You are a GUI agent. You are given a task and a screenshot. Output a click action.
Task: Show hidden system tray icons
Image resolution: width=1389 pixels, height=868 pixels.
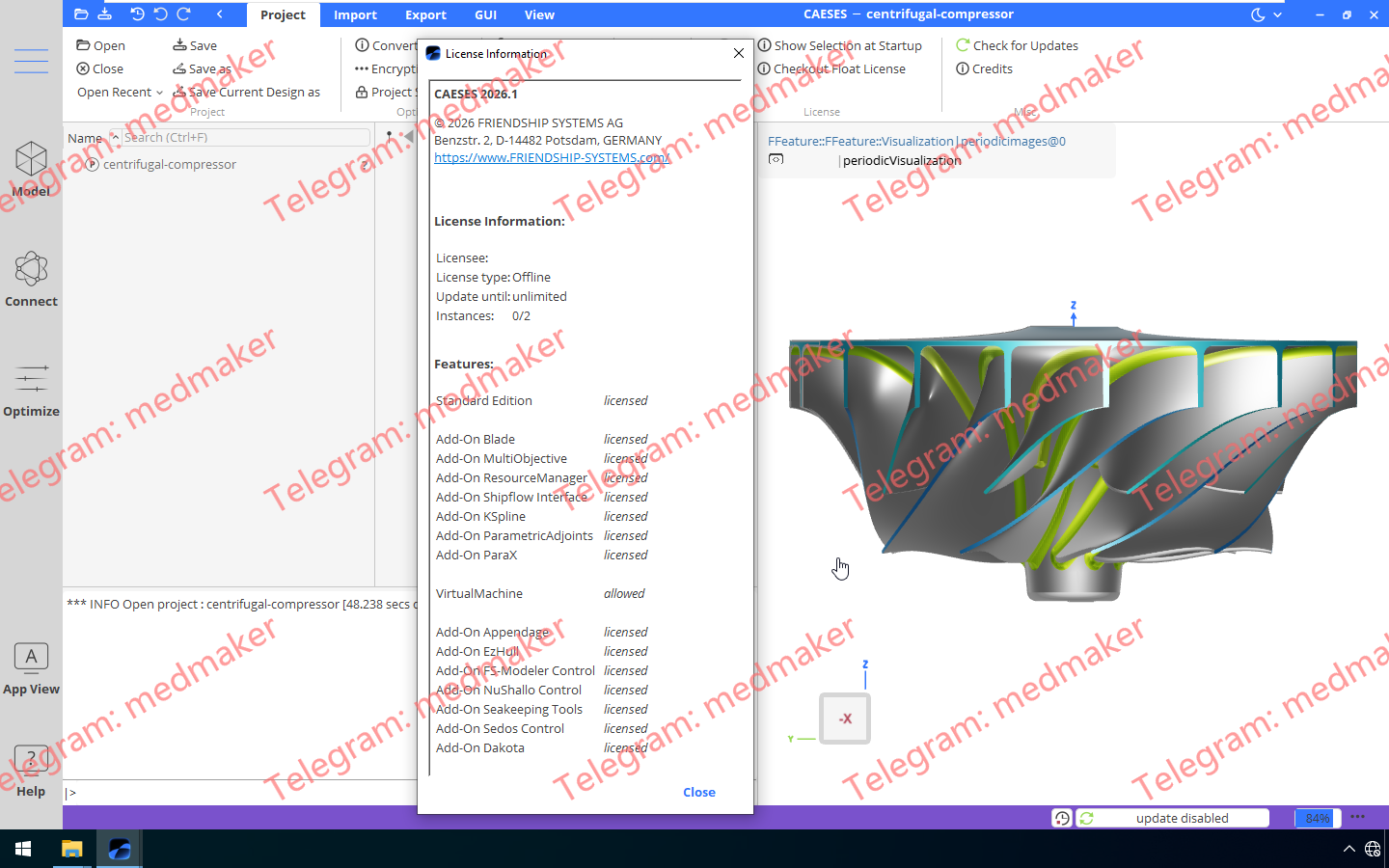click(1348, 849)
